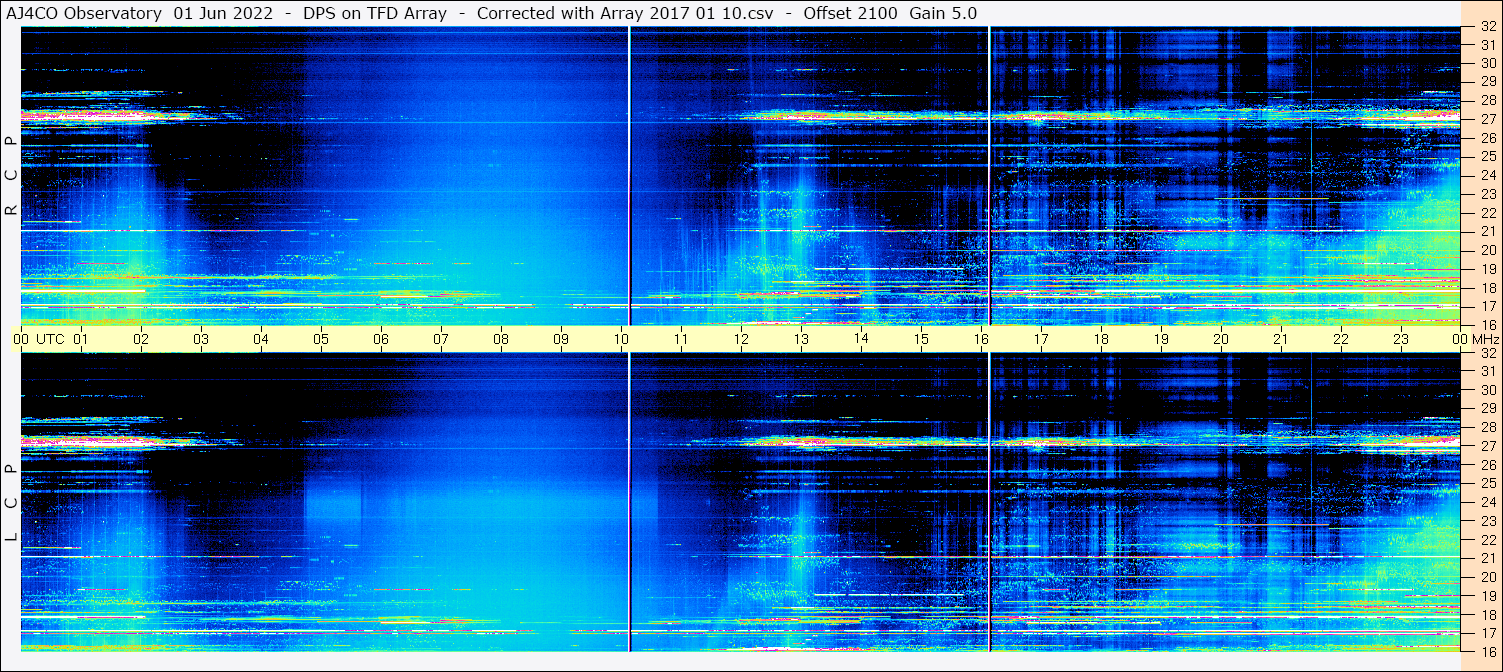
Task: Click "Corrected with Array 2017 01 10.csv" text
Action: tap(625, 13)
